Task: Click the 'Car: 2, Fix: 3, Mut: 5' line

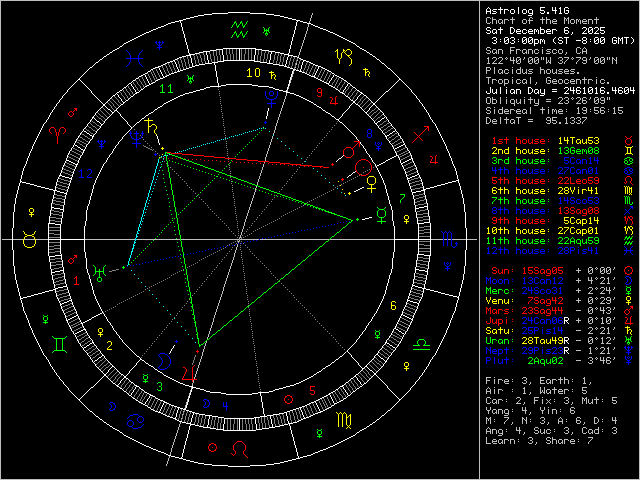Action: coord(551,401)
